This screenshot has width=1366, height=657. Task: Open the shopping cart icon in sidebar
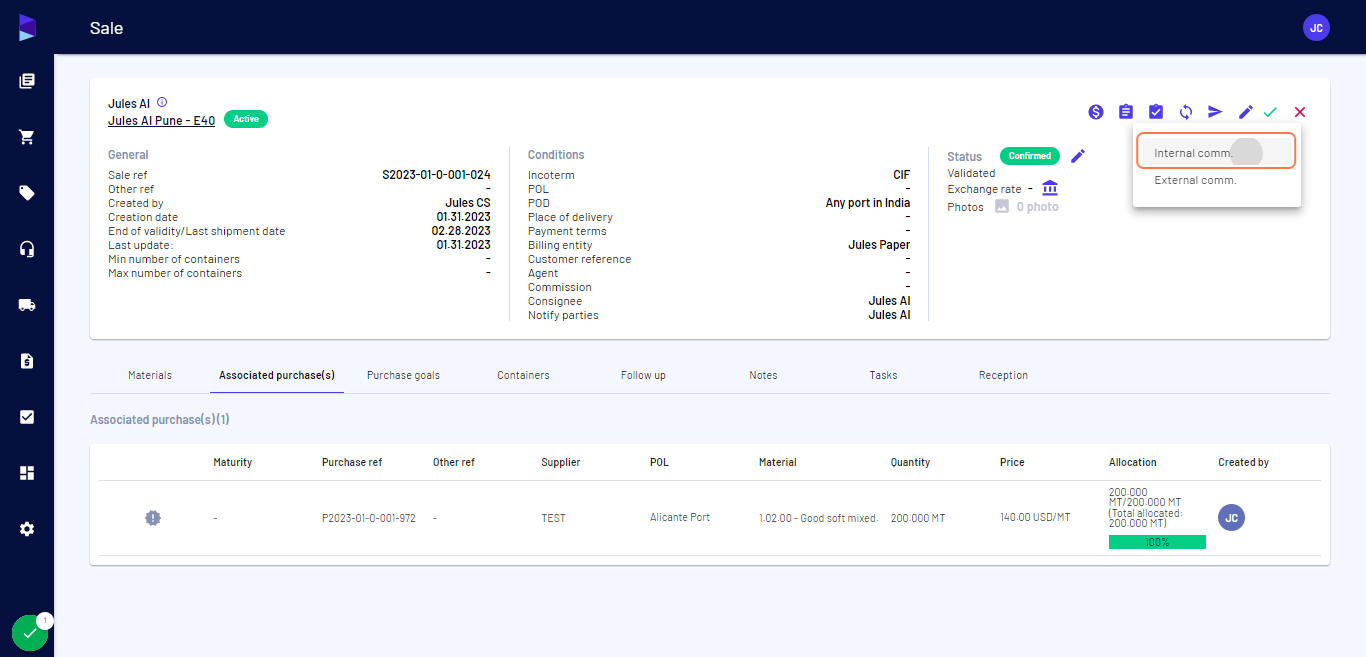pos(27,137)
